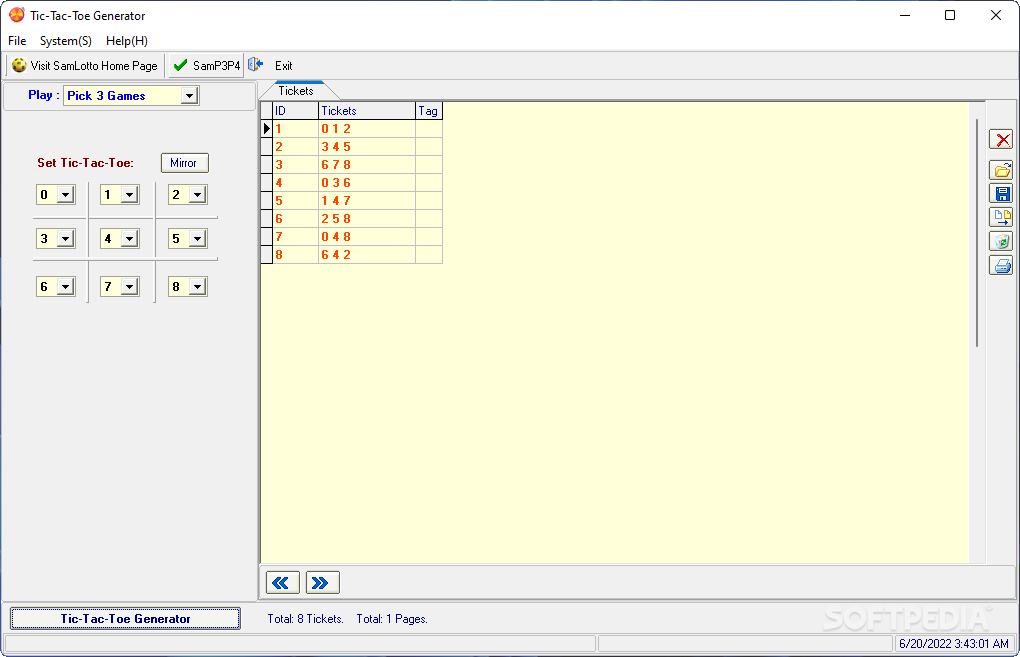Viewport: 1020px width, 657px height.
Task: Click the row selector for ticket ID 2
Action: tap(267, 147)
